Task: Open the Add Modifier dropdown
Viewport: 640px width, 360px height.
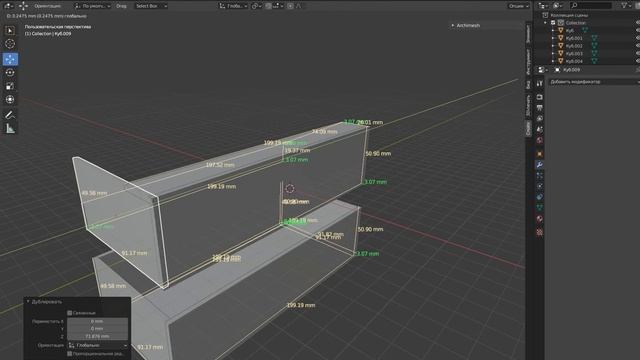Action: [593, 82]
